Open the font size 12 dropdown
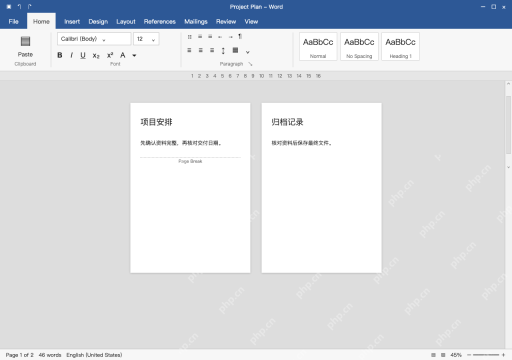Viewport: 512px width, 360px height. coord(146,39)
